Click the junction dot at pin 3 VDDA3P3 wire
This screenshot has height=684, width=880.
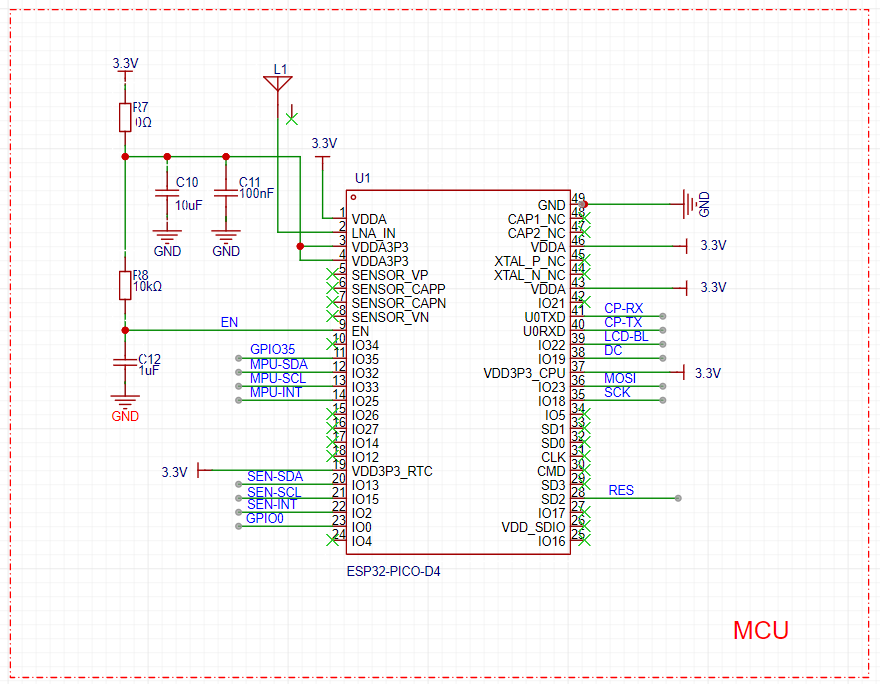coord(300,246)
